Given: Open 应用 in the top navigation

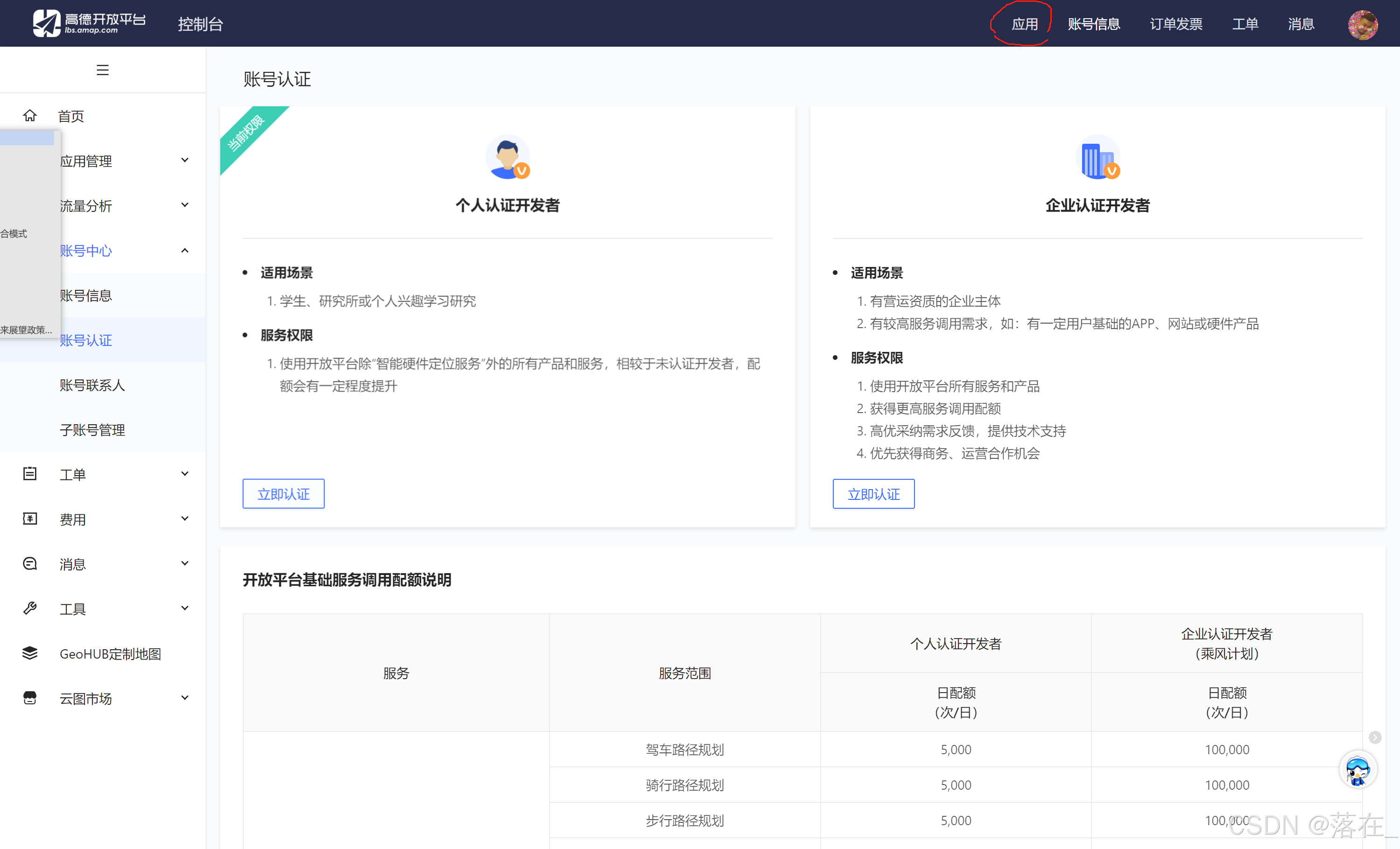Looking at the screenshot, I should pyautogui.click(x=1024, y=24).
